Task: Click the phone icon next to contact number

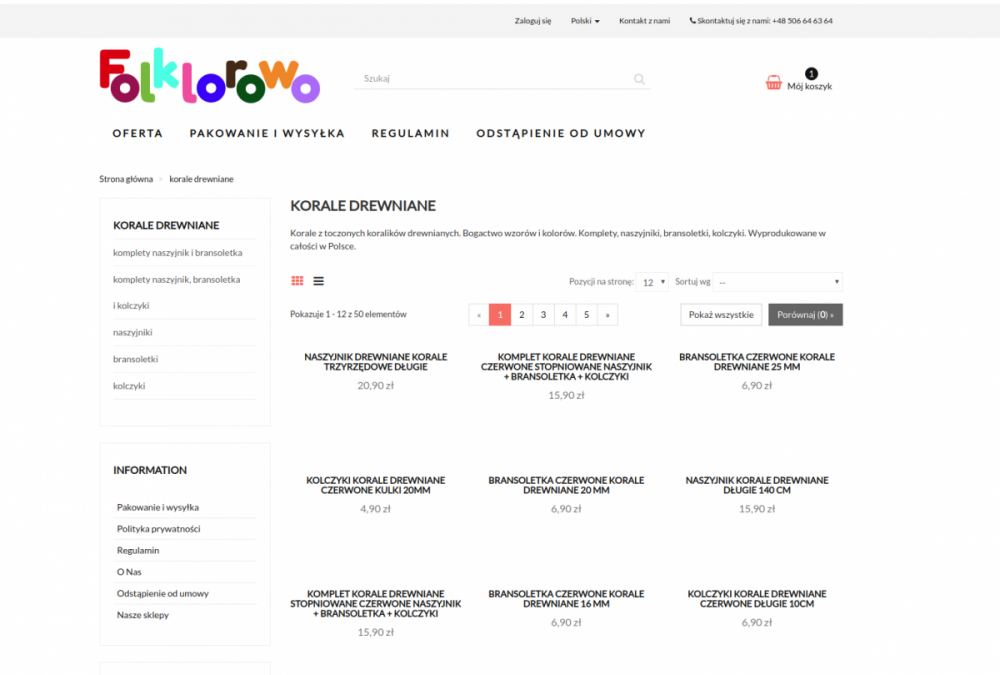Action: [x=692, y=20]
